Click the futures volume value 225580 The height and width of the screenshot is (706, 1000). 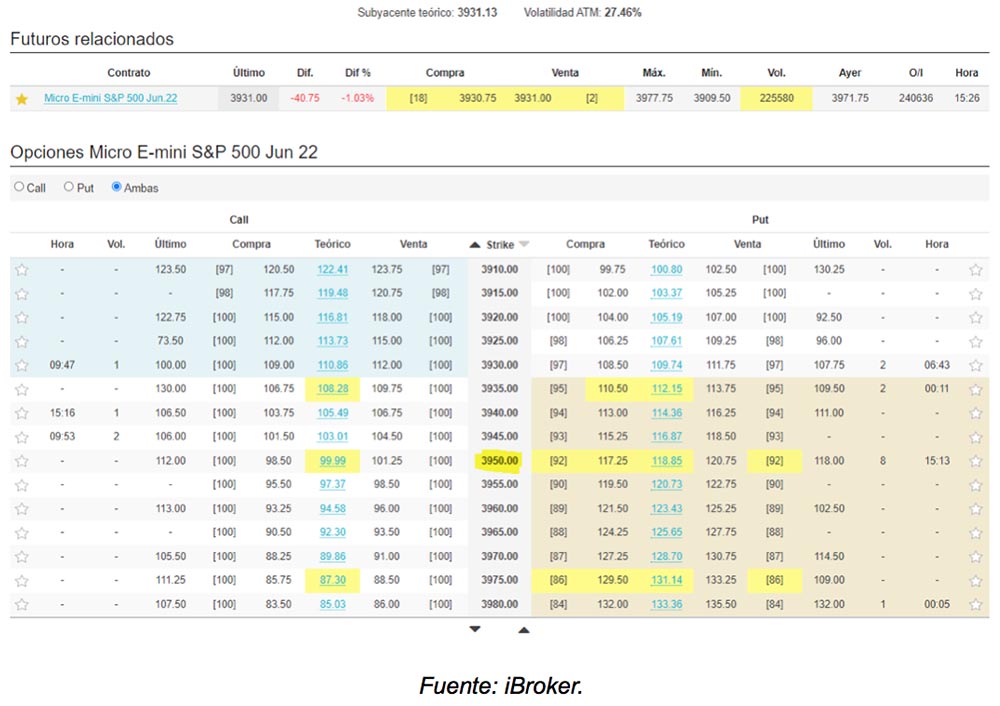(776, 98)
